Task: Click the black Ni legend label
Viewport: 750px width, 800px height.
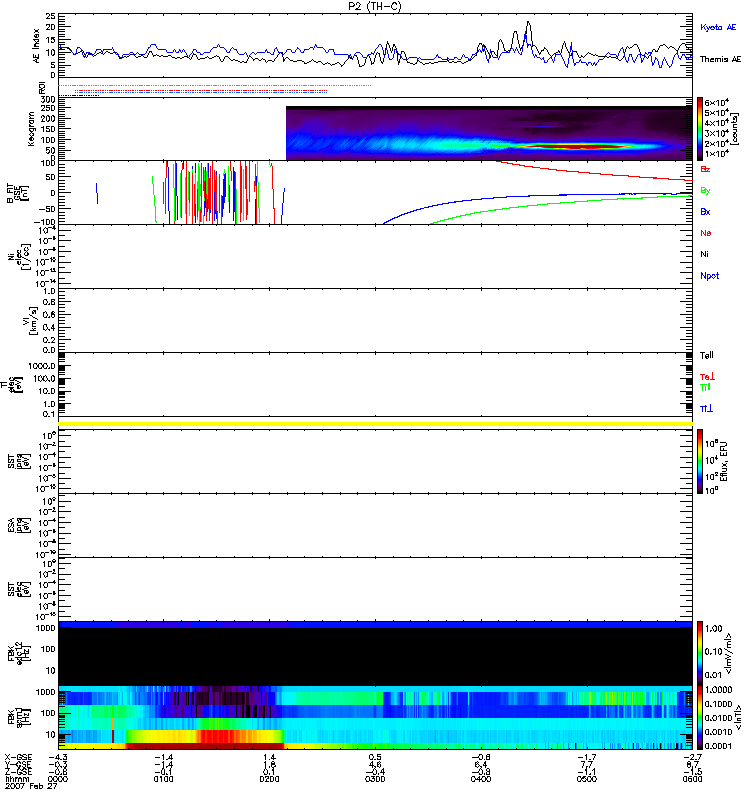Action: tap(704, 254)
